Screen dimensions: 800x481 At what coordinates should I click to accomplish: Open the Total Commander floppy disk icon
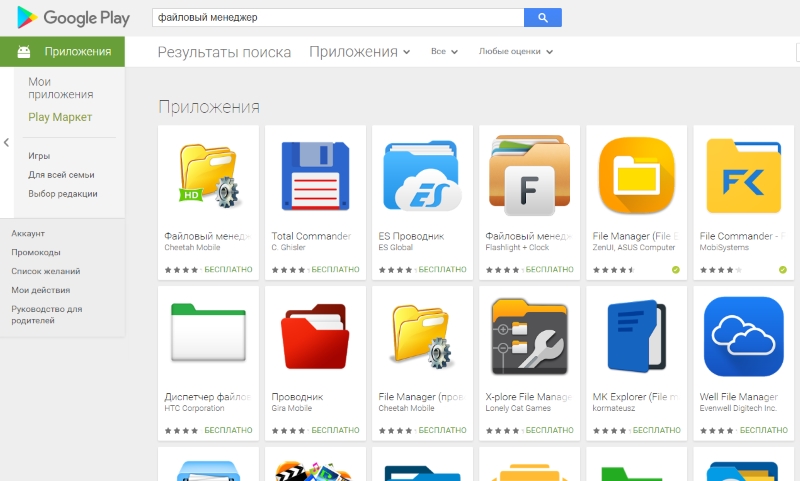click(315, 176)
